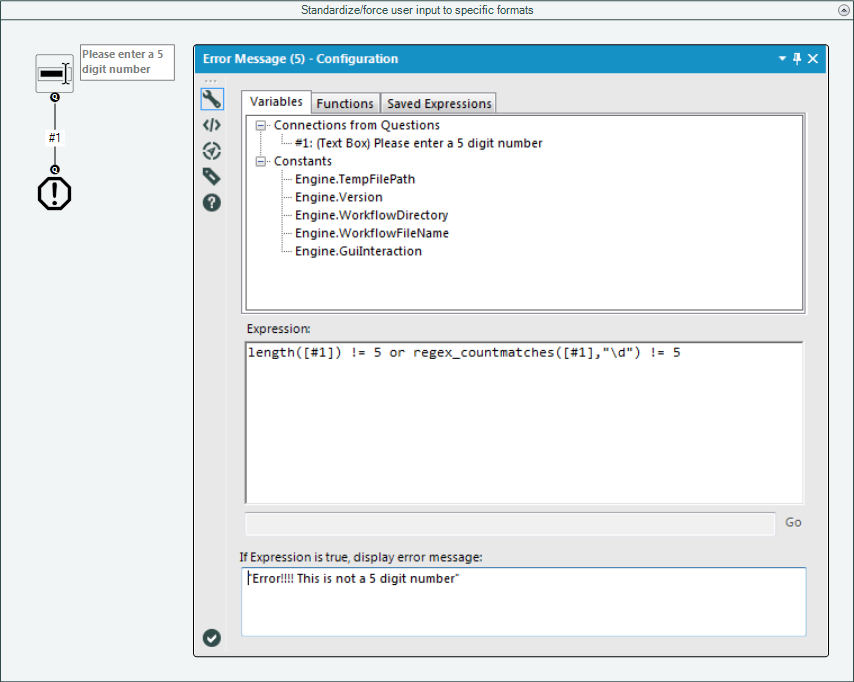Screen dimensions: 854x682
Task: Open the XML view icon
Action: point(212,125)
